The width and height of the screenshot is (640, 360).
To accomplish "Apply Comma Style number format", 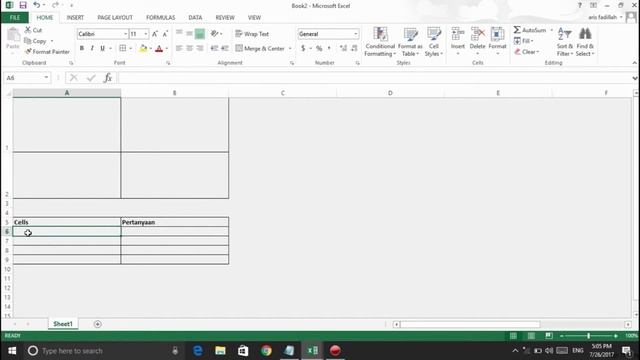I will (329, 48).
